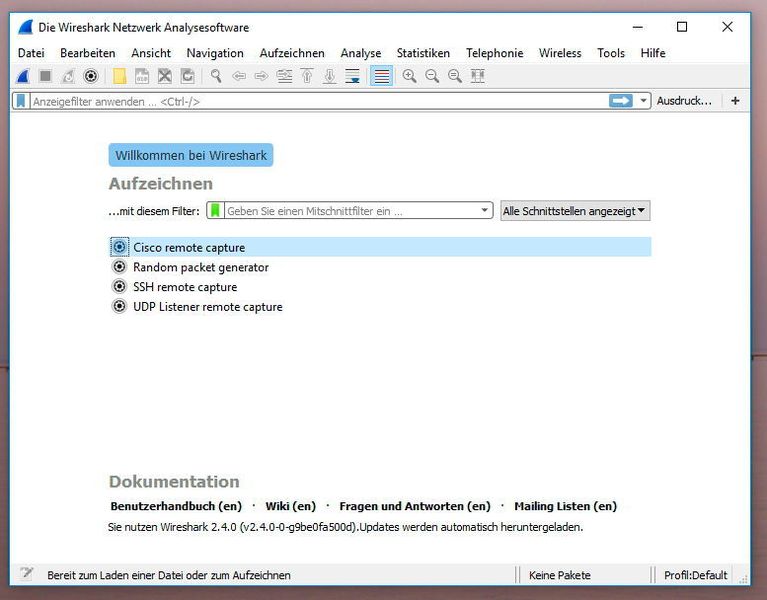The image size is (767, 600).
Task: Click the stop capture square icon
Action: click(45, 76)
